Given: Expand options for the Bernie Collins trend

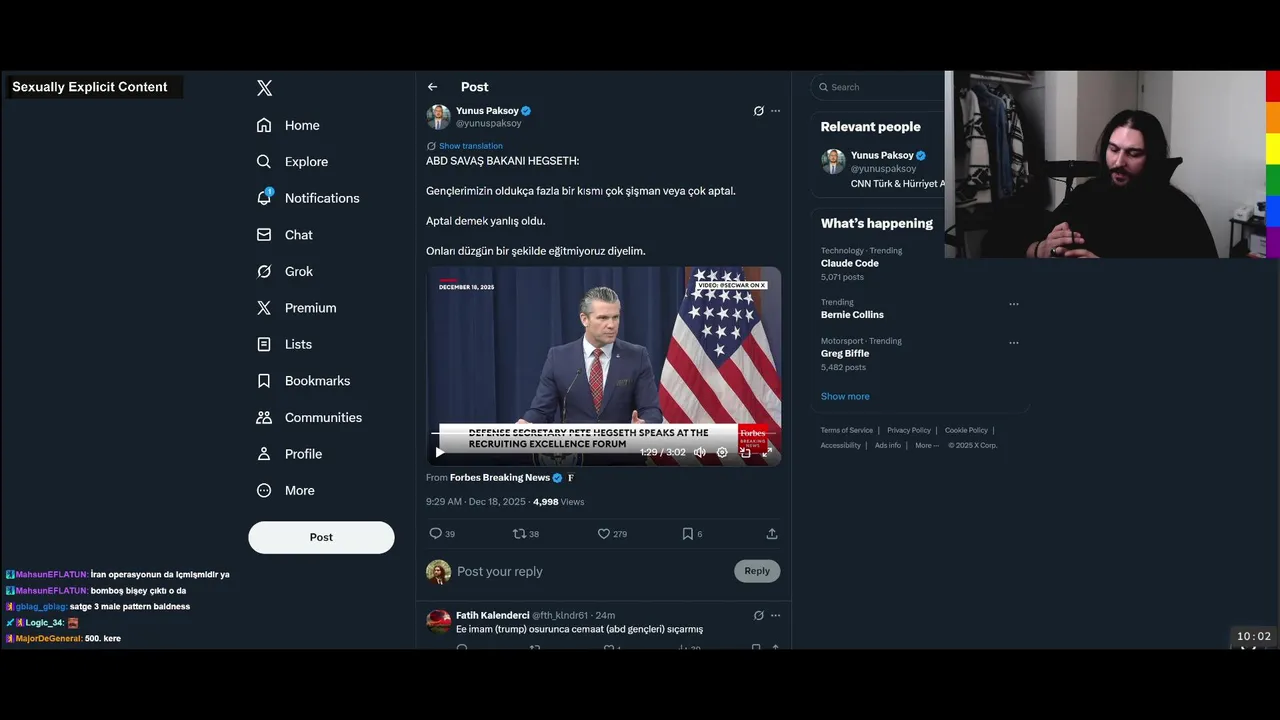Looking at the screenshot, I should pos(1013,304).
